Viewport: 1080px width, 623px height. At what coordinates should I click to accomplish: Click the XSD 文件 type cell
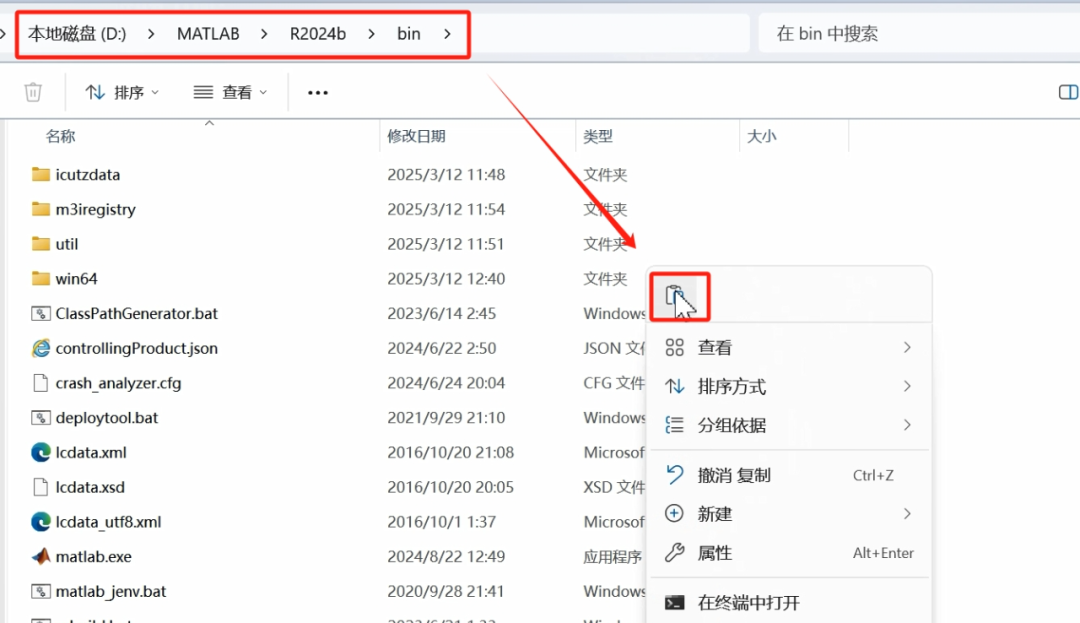click(614, 487)
